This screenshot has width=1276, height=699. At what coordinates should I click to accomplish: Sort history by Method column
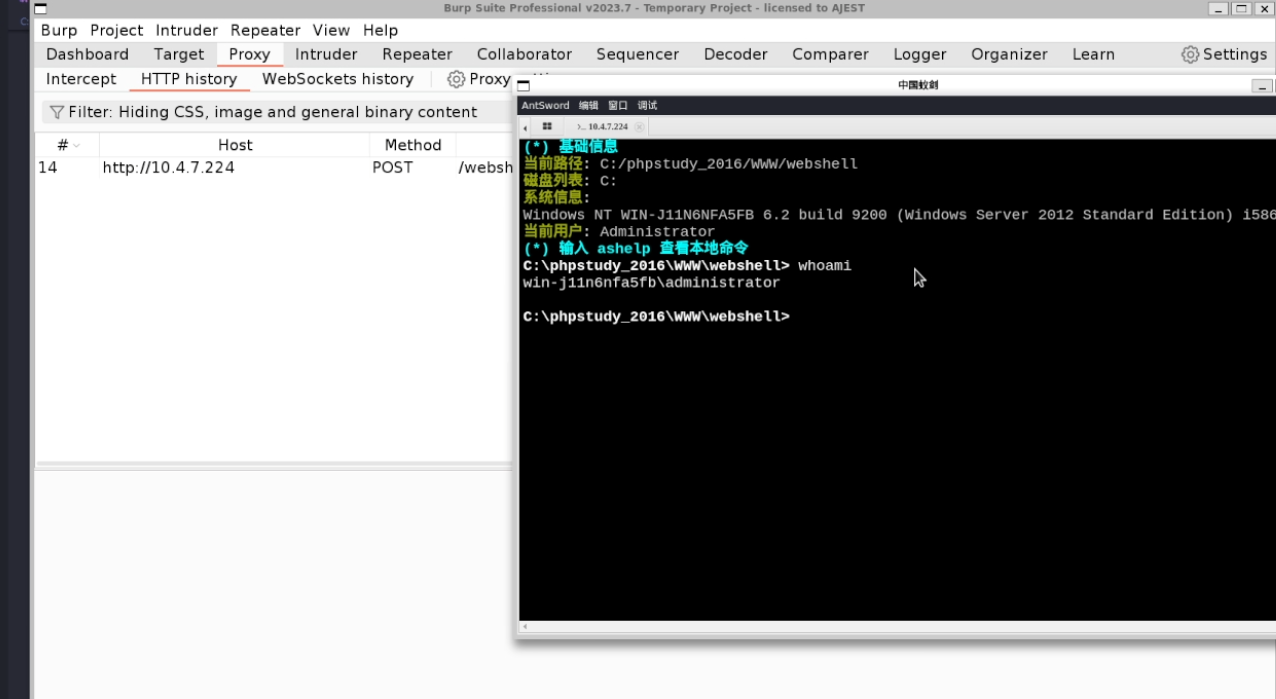click(413, 145)
